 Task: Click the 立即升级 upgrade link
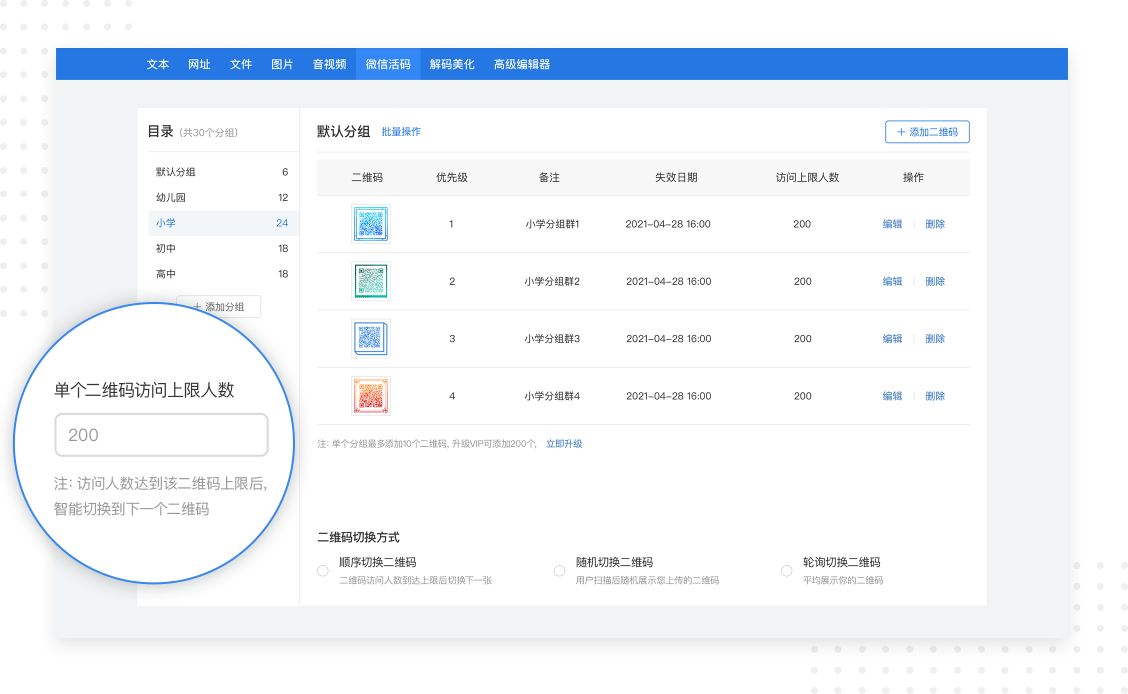(x=564, y=443)
